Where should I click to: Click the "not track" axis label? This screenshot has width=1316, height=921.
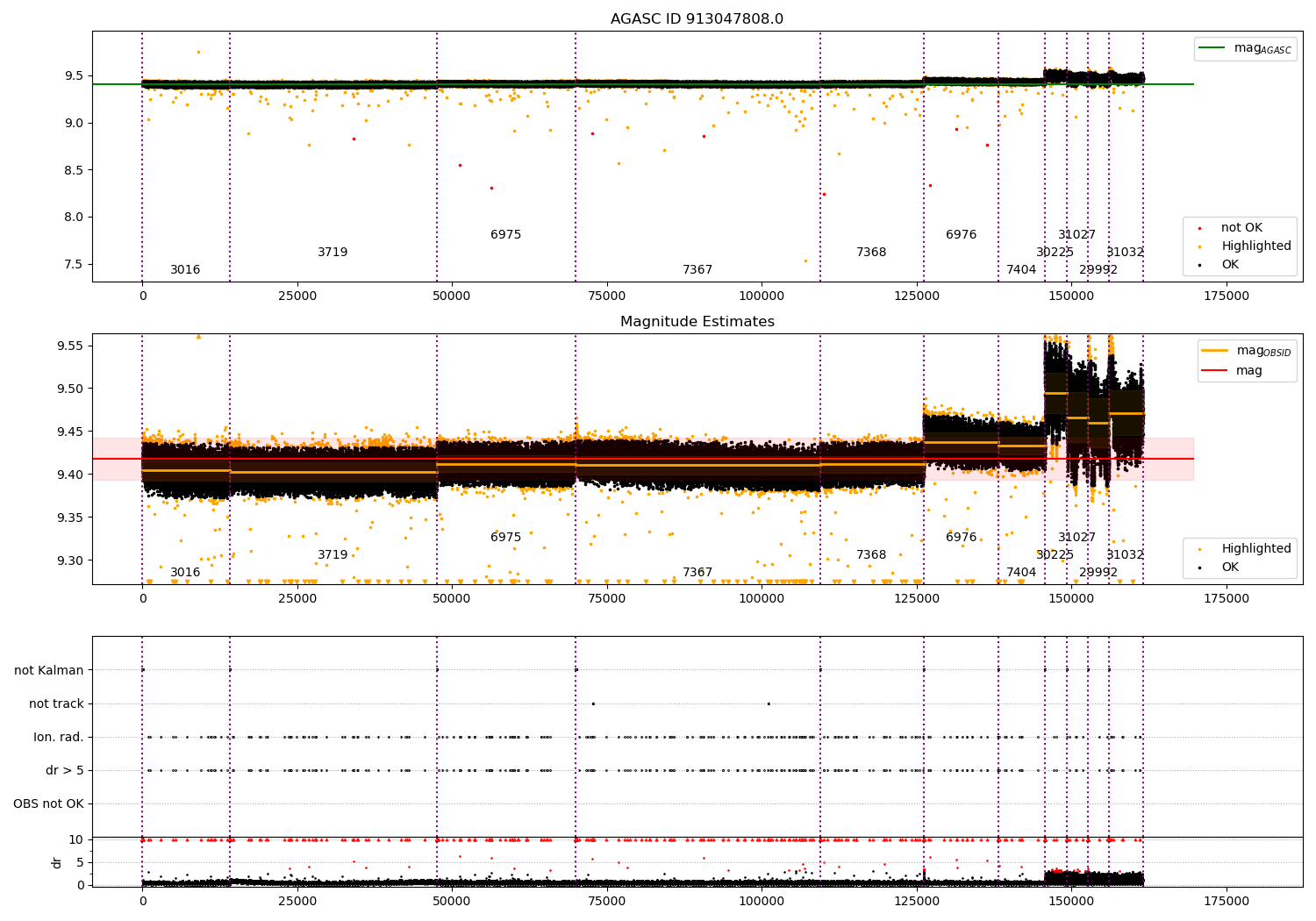(x=56, y=703)
